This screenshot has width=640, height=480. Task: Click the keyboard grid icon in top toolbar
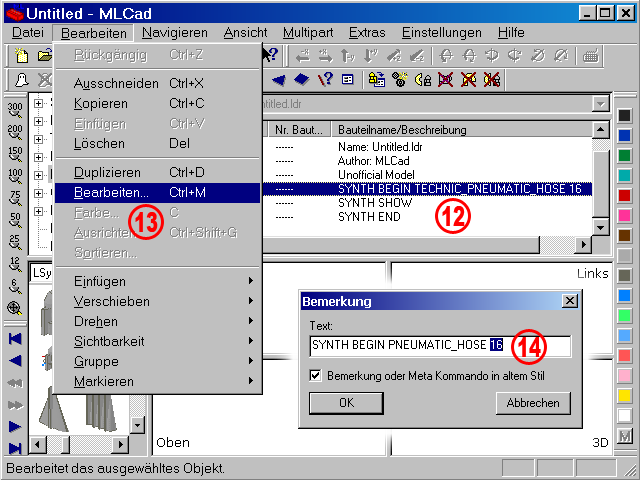[590, 56]
